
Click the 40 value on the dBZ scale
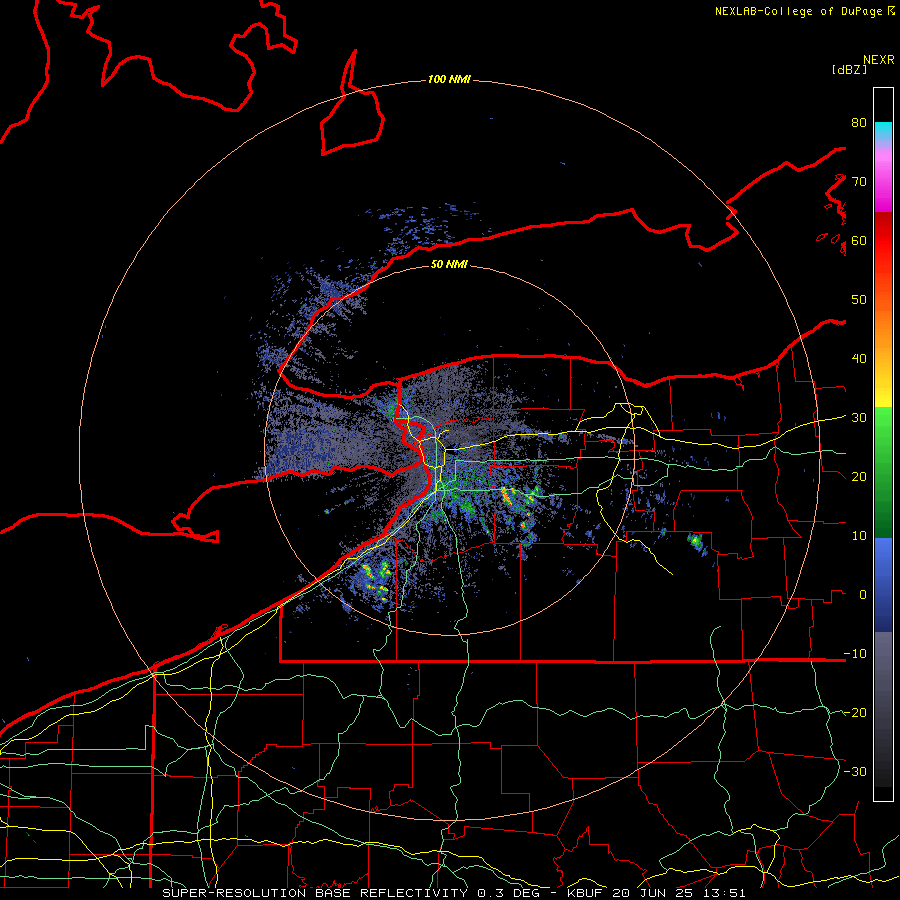pyautogui.click(x=859, y=358)
